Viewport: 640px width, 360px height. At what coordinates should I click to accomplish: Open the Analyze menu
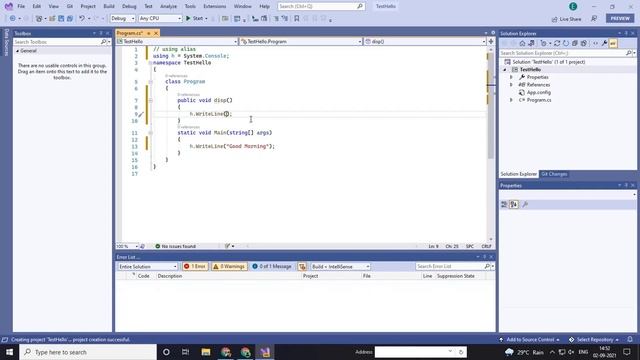click(168, 6)
